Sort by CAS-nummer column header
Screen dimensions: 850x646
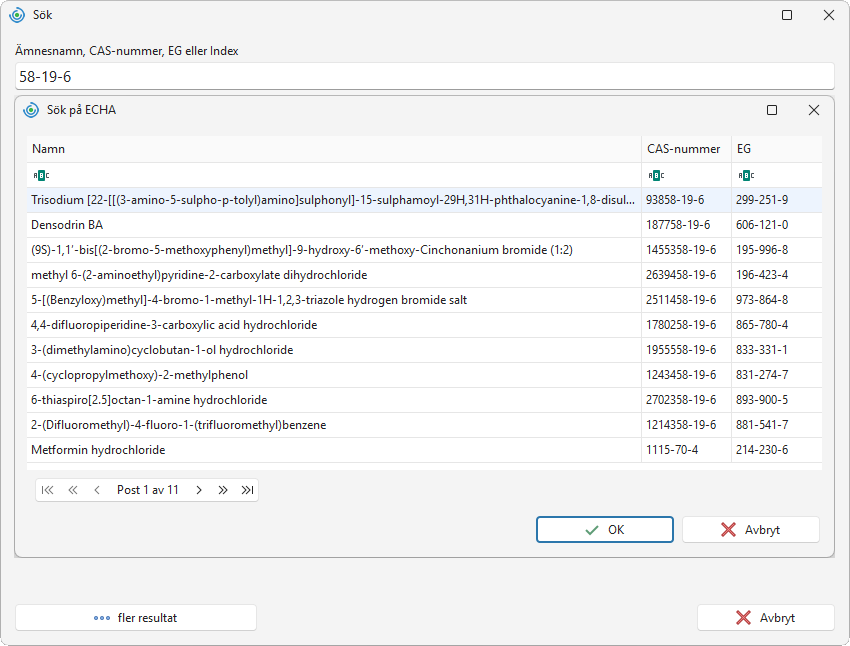pyautogui.click(x=686, y=149)
